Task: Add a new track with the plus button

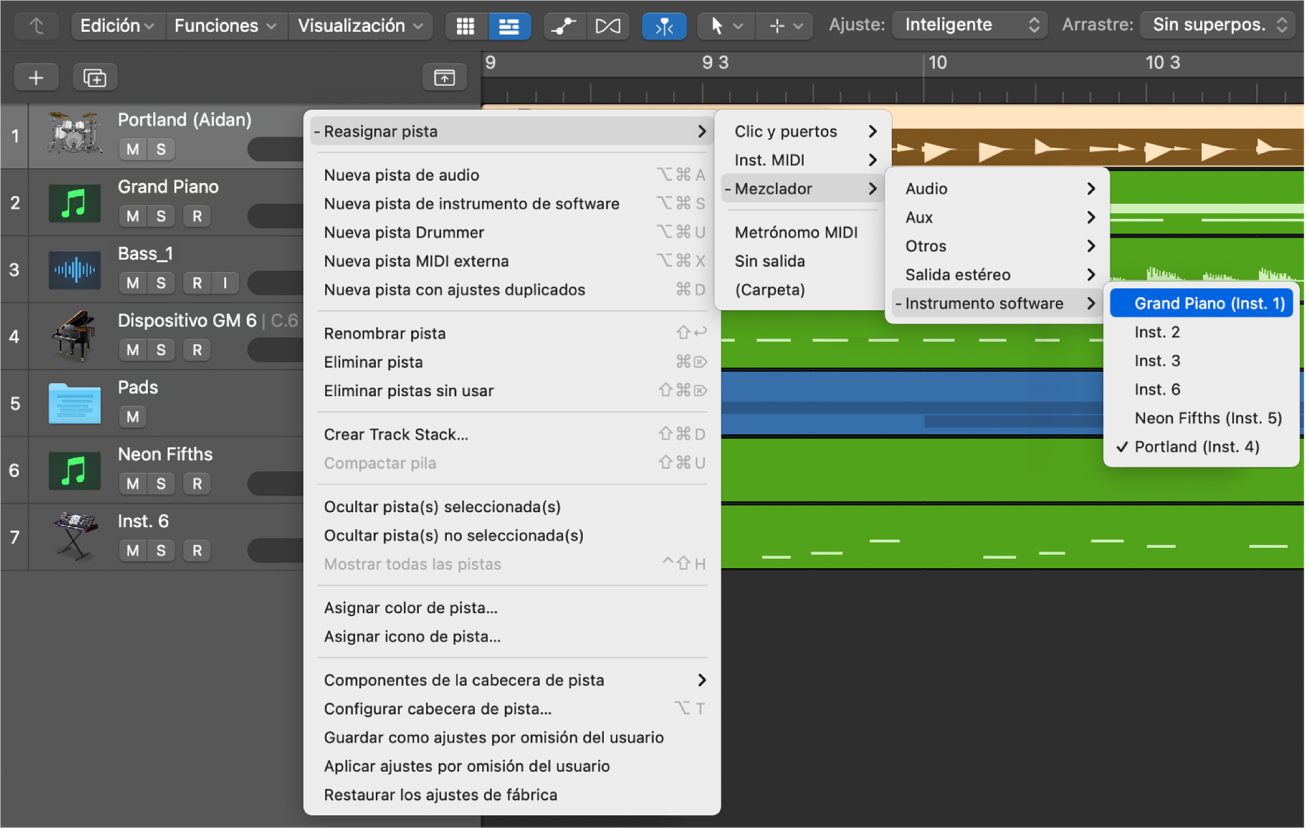Action: point(36,77)
